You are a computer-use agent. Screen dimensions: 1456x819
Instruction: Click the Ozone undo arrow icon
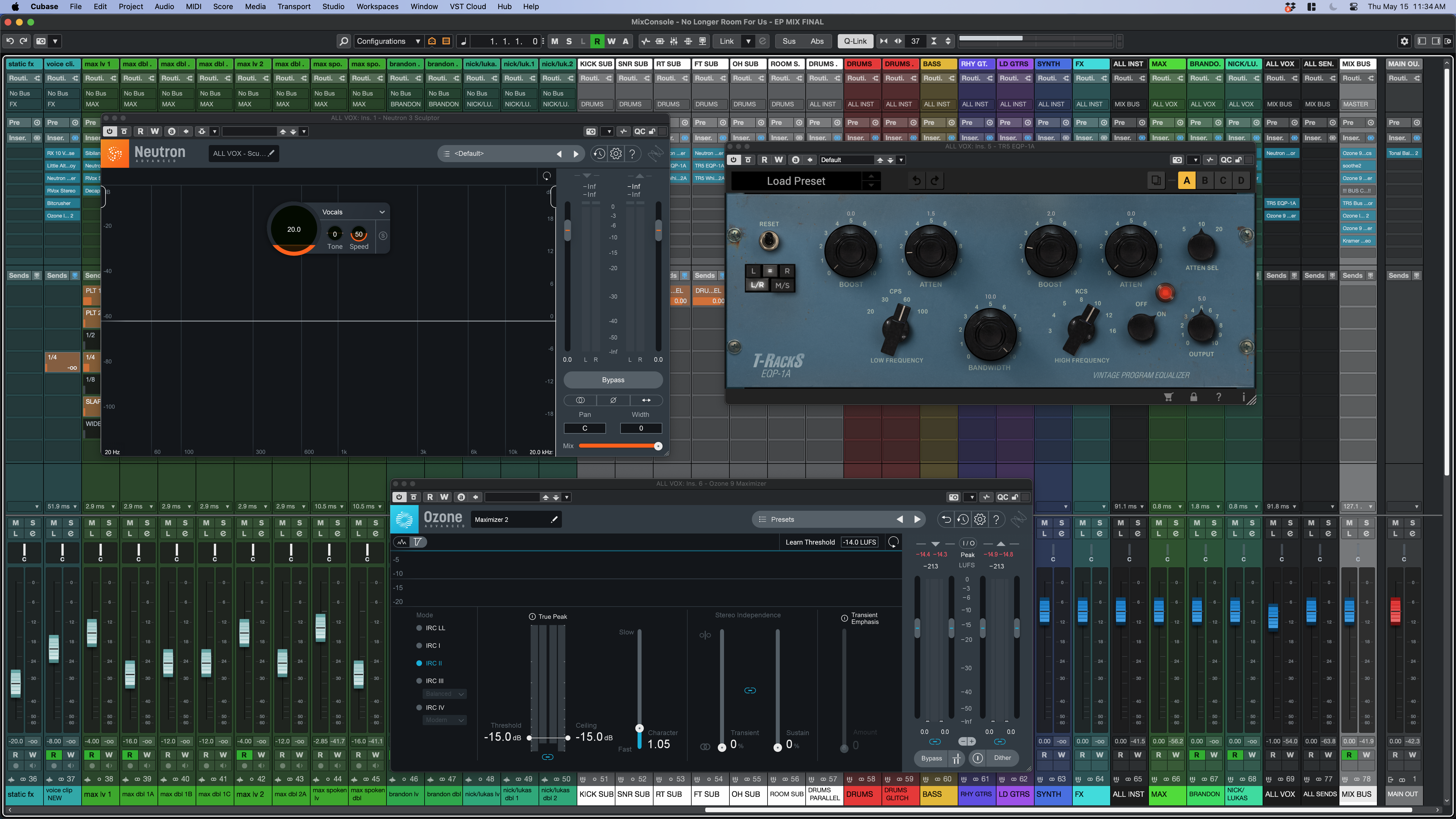coord(946,519)
